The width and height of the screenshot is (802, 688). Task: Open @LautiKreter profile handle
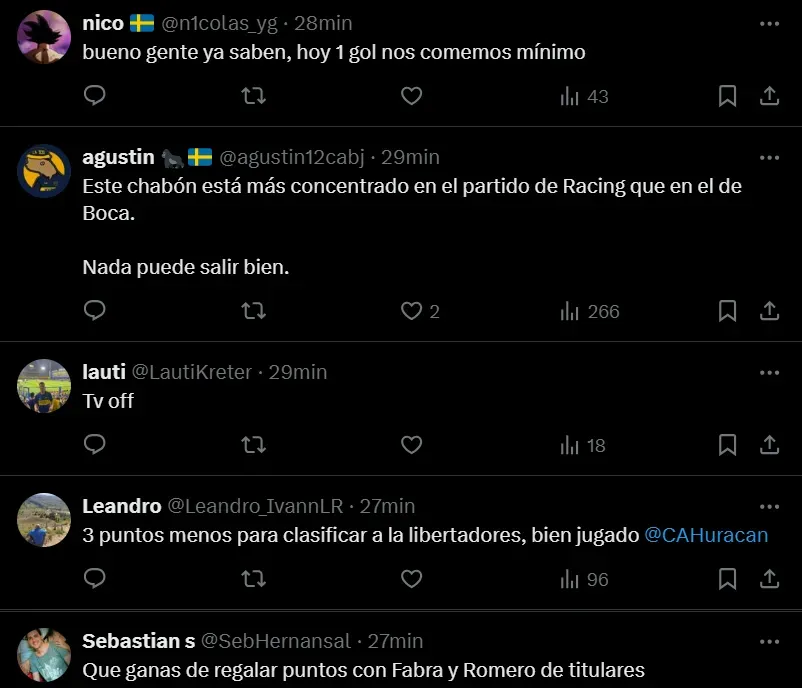click(192, 371)
